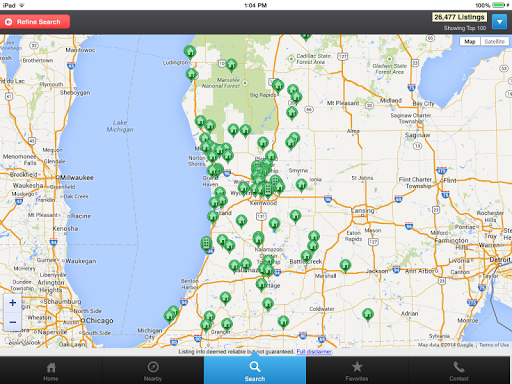Open the Contact phone tab

click(x=459, y=371)
